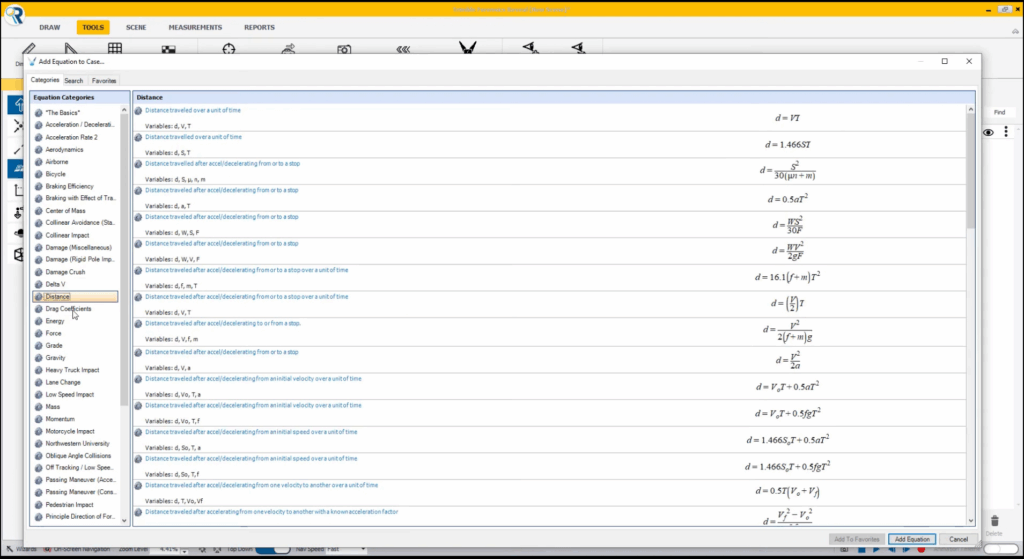Click the globe icon beside Momentum category
1024x559 pixels.
click(38, 419)
